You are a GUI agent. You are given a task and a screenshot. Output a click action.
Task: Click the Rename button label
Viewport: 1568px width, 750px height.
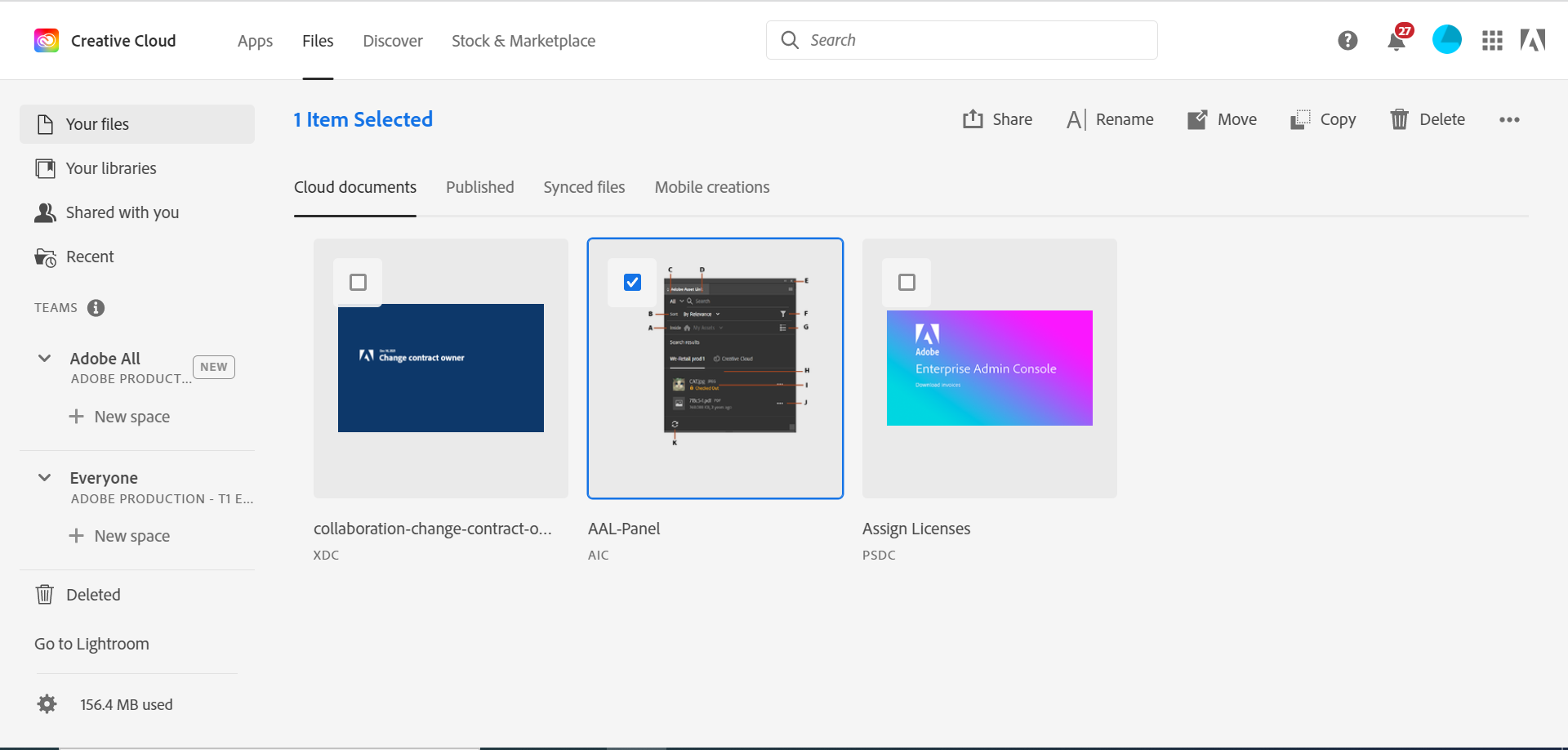1125,119
